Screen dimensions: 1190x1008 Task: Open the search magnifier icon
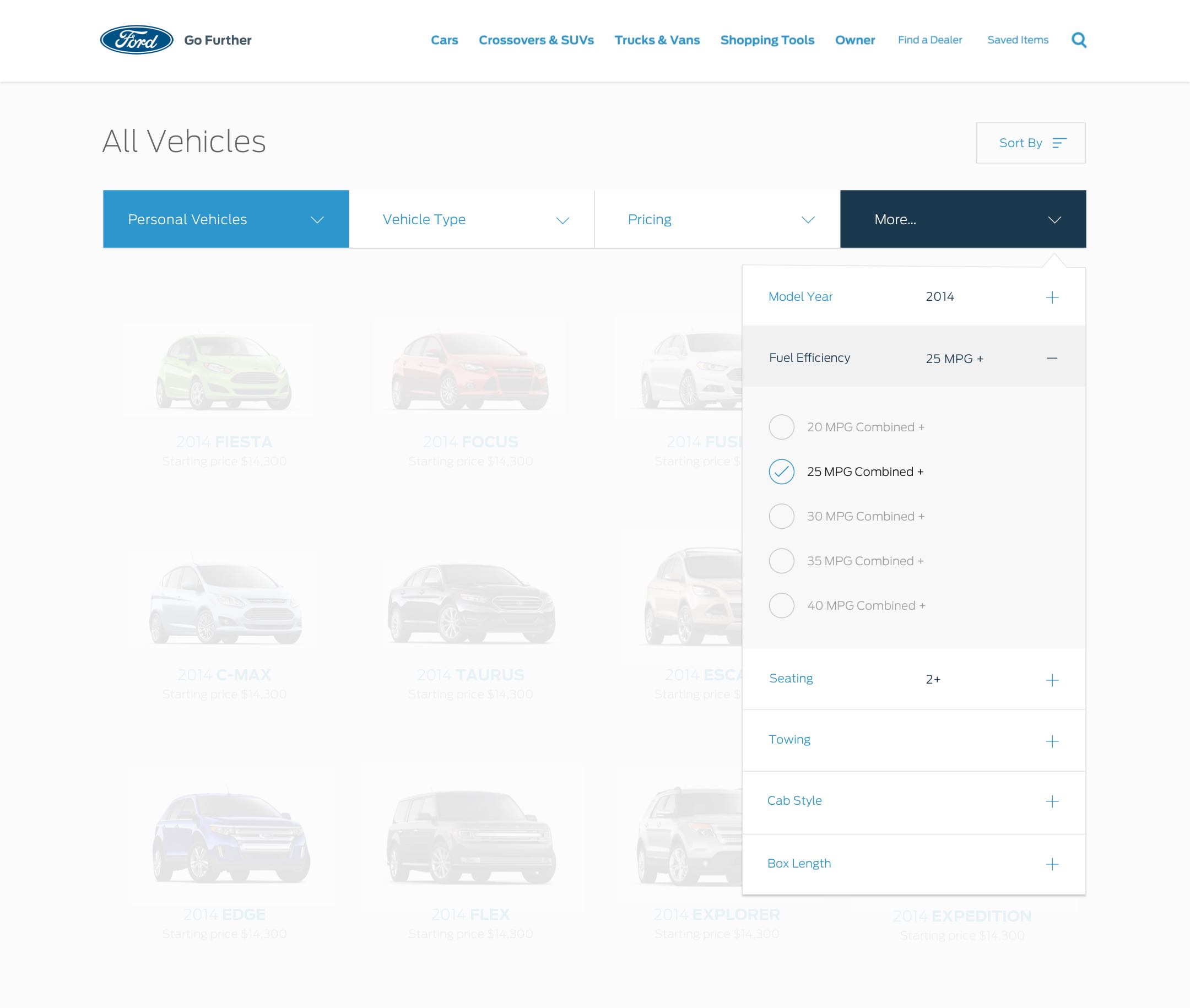(x=1079, y=40)
